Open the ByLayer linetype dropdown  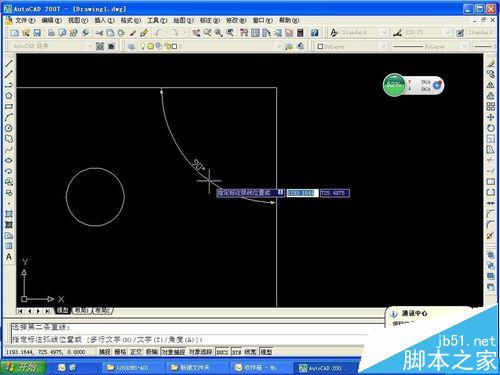pyautogui.click(x=464, y=46)
